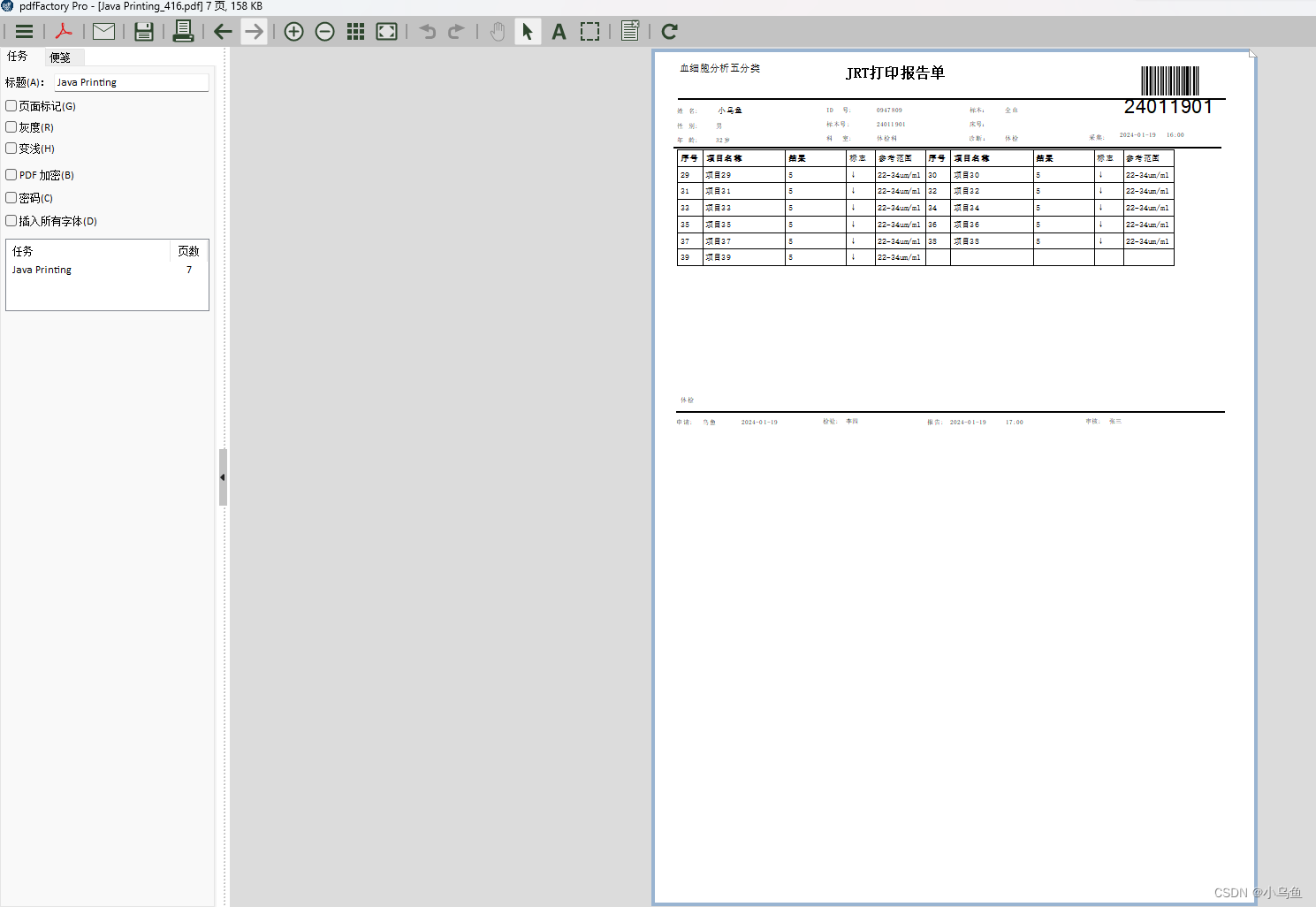Collapse the side panel arrow handle
The height and width of the screenshot is (907, 1316).
pos(223,477)
